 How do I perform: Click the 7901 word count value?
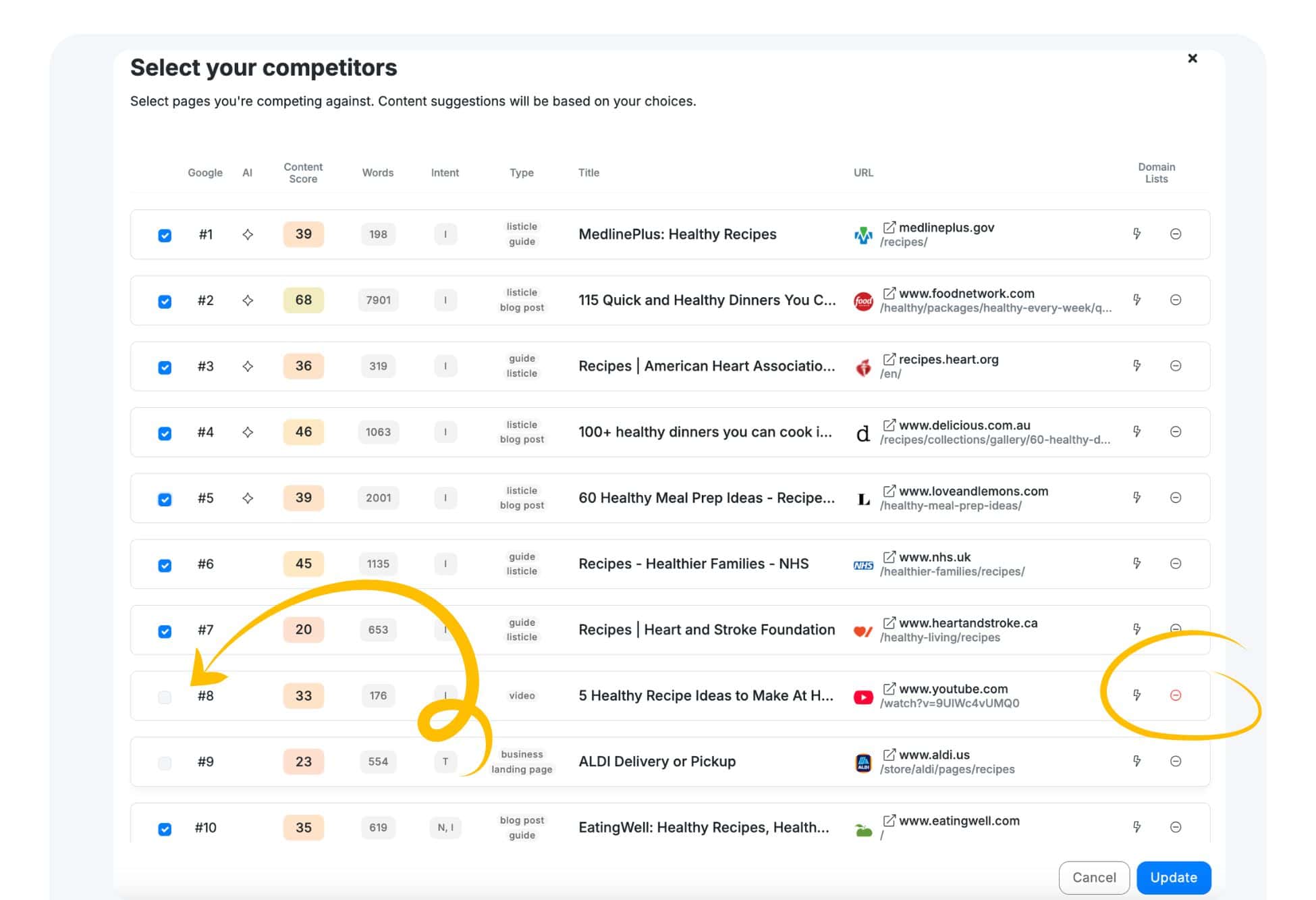[378, 300]
